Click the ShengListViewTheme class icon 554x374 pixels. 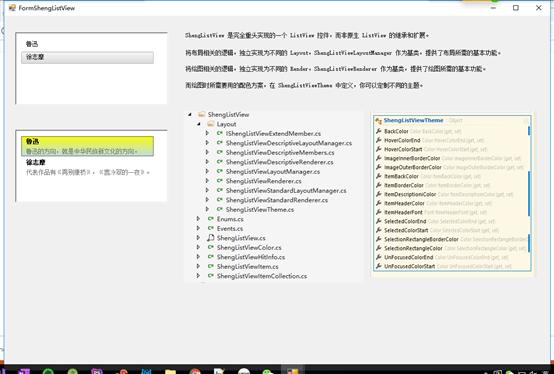378,120
